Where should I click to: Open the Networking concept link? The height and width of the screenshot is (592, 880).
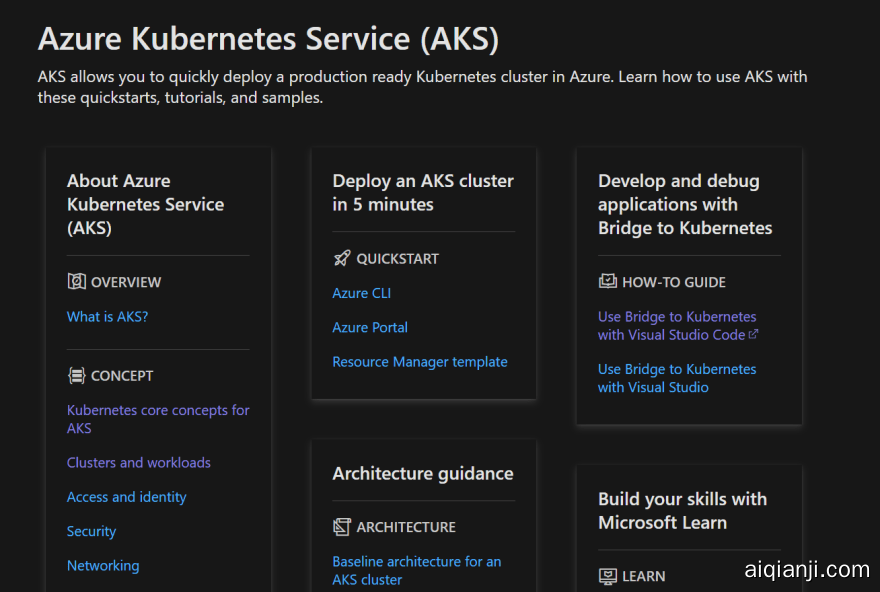(x=103, y=566)
